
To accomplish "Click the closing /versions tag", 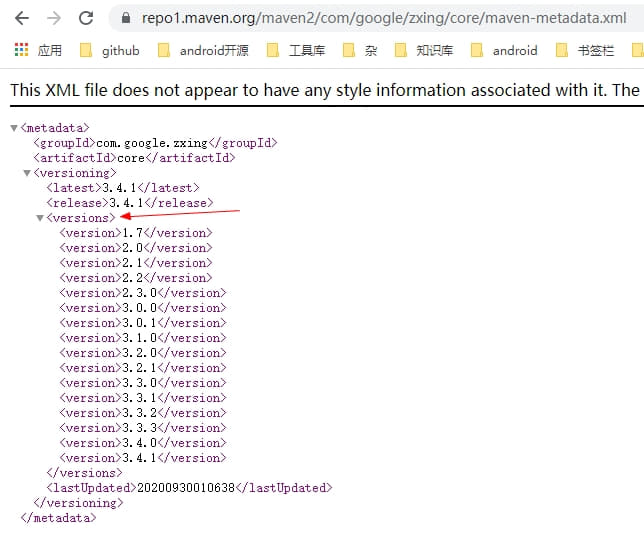I will click(x=84, y=473).
